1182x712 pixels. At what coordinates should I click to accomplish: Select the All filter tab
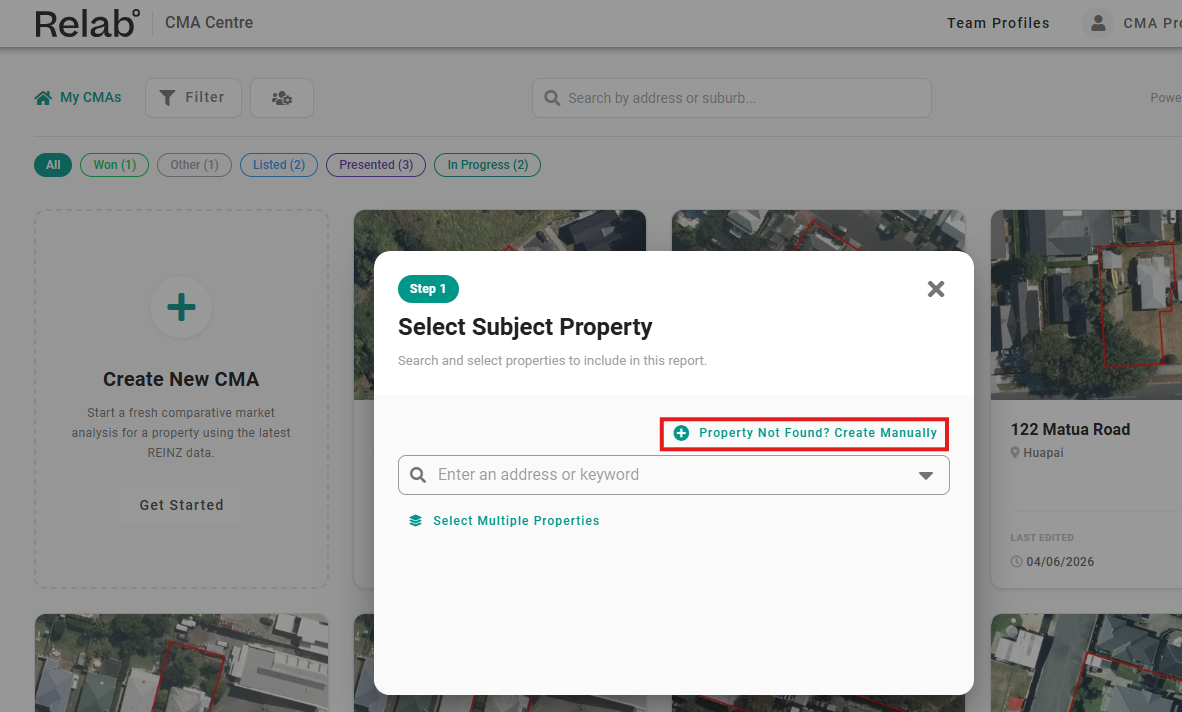[53, 165]
